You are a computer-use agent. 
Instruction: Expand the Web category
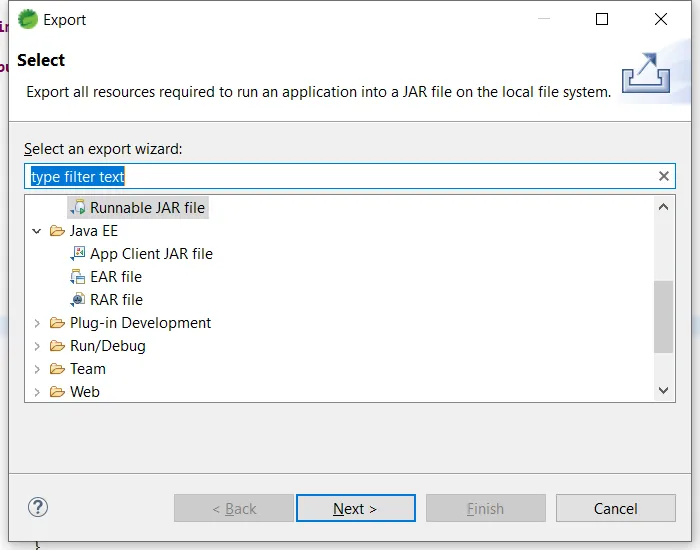(37, 392)
